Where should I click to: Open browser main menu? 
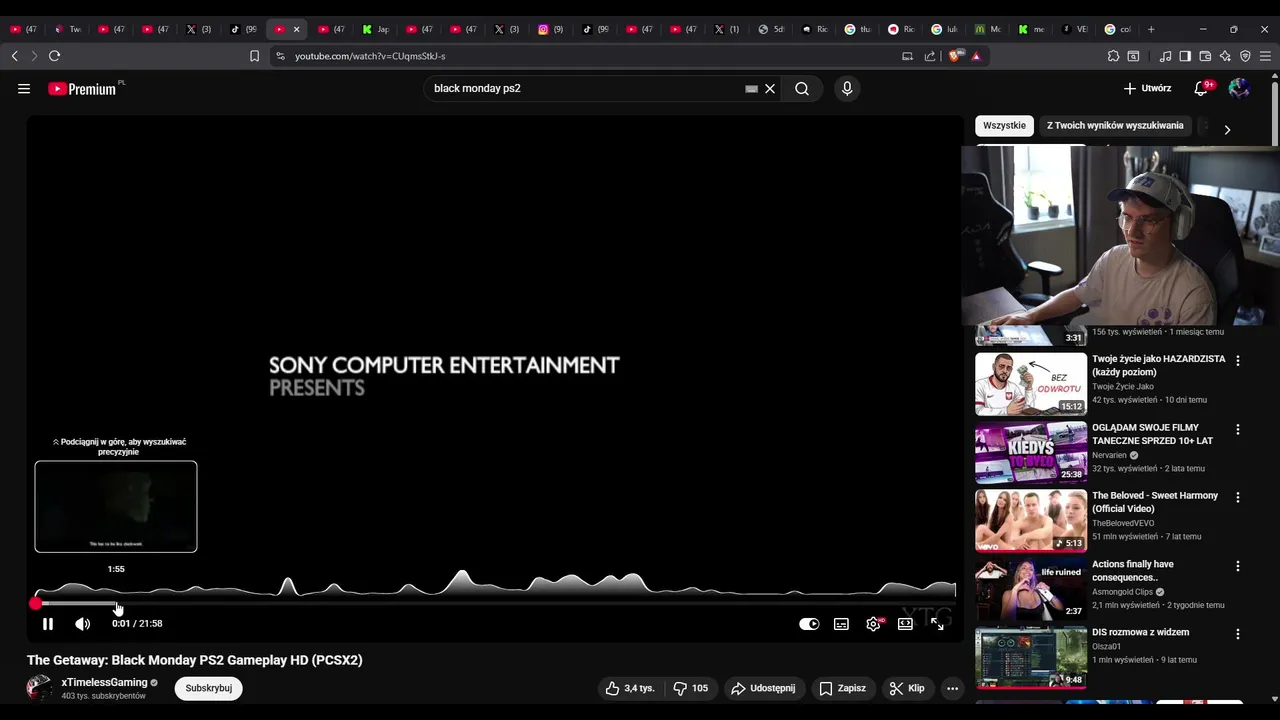[x=1265, y=56]
